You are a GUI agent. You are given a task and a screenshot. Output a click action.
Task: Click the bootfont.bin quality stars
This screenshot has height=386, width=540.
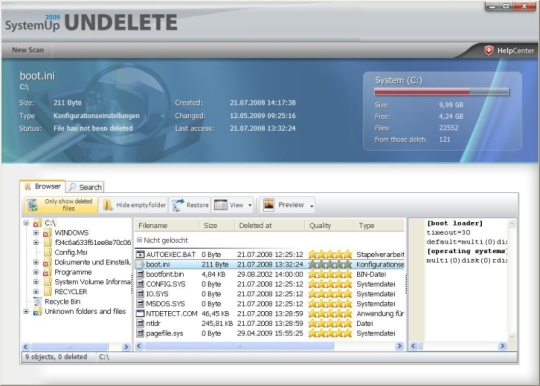pos(330,274)
